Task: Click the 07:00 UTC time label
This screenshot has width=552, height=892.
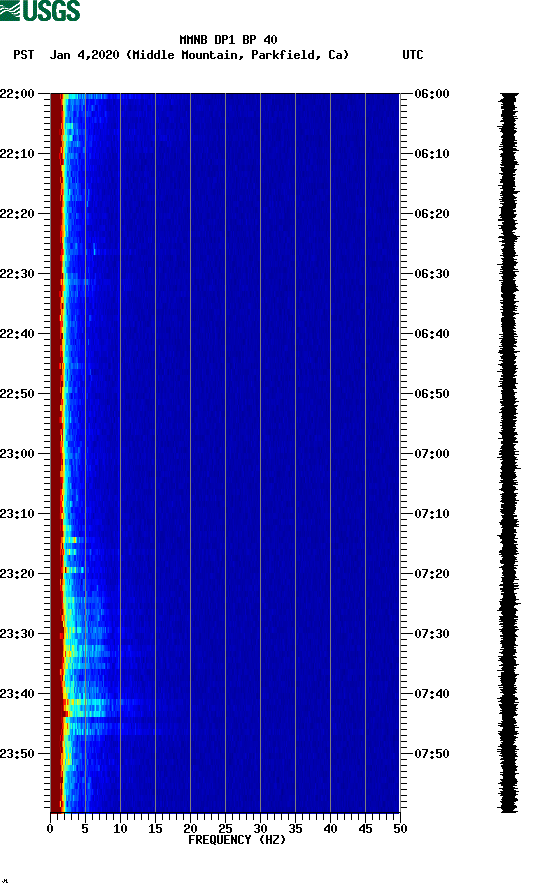Action: tap(432, 454)
